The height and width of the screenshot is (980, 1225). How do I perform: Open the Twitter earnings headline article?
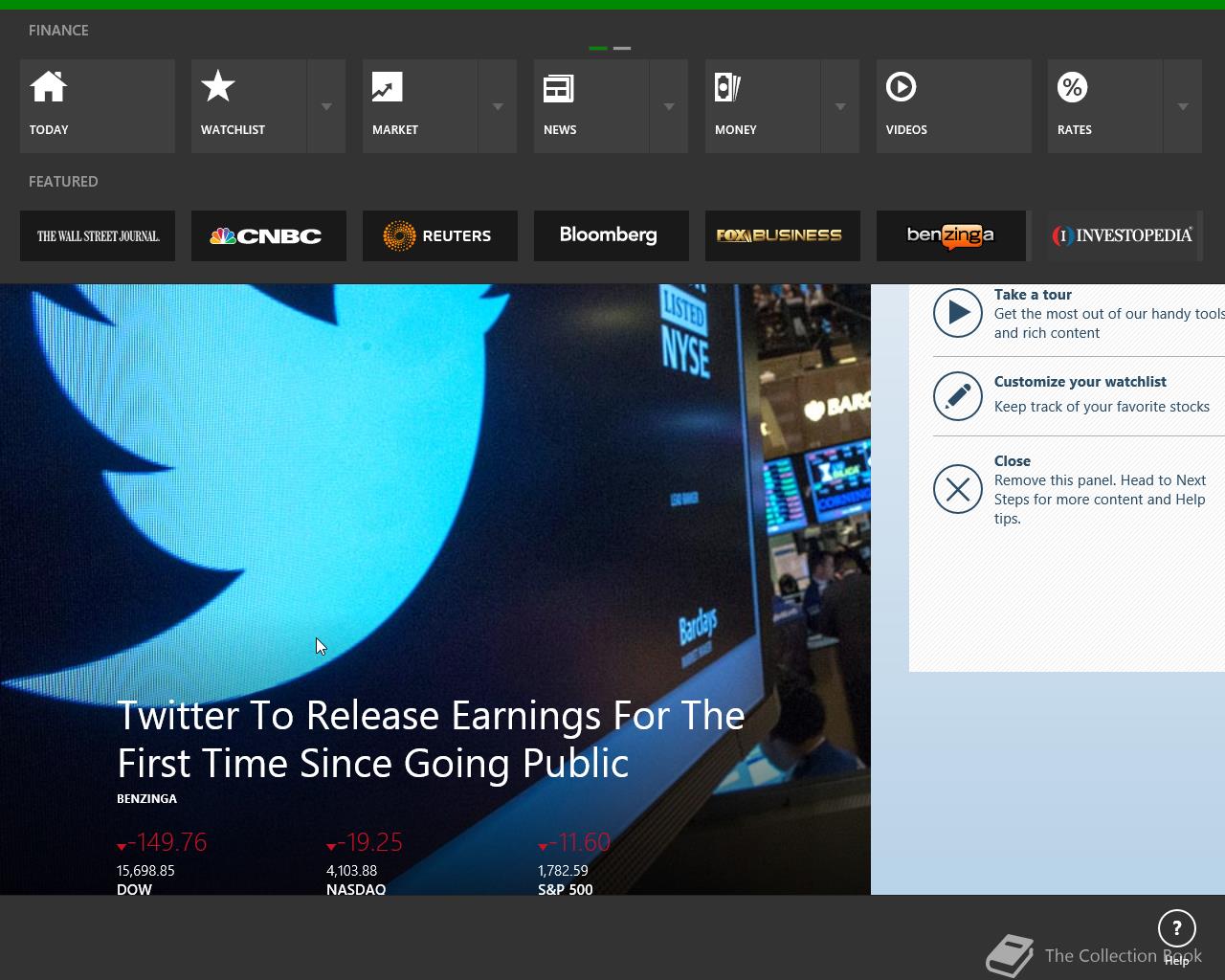(431, 739)
